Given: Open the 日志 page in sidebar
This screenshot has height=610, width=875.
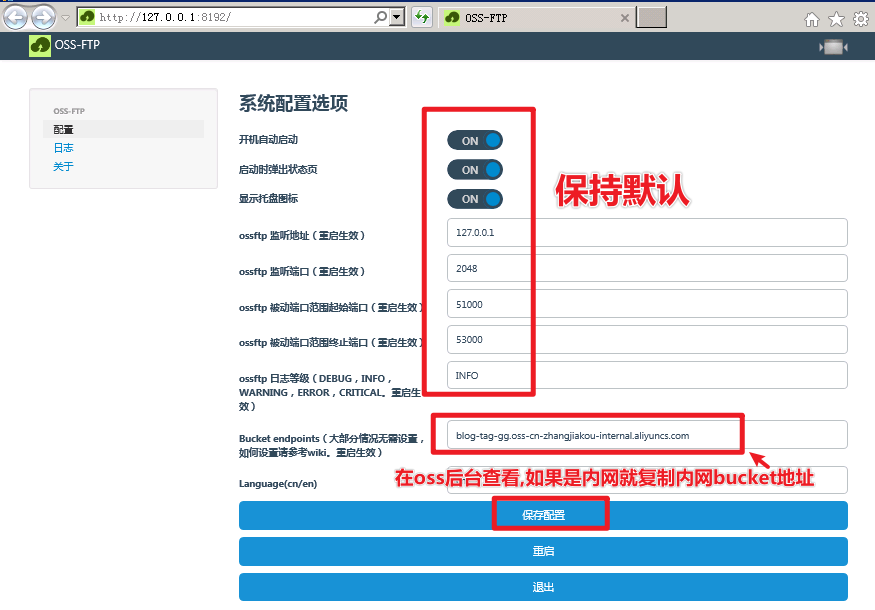Looking at the screenshot, I should click(63, 148).
